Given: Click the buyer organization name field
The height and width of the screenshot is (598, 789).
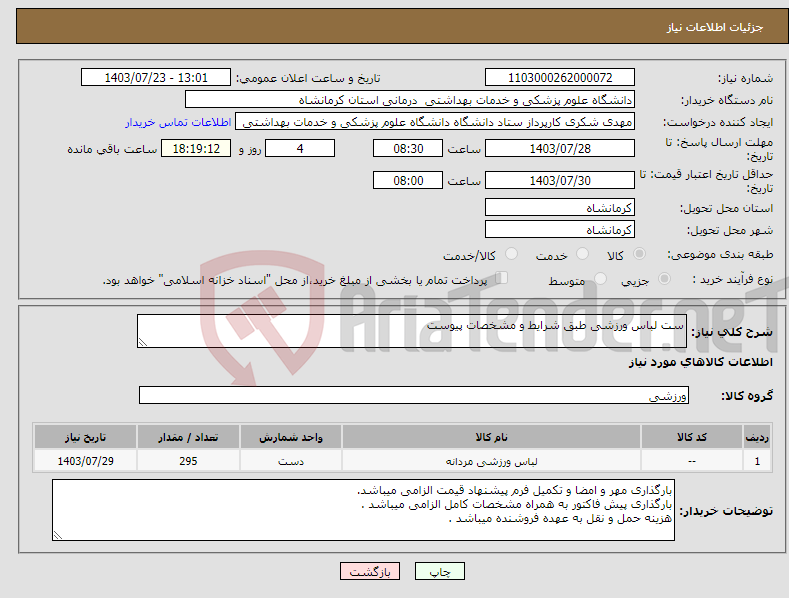Looking at the screenshot, I should [x=410, y=100].
